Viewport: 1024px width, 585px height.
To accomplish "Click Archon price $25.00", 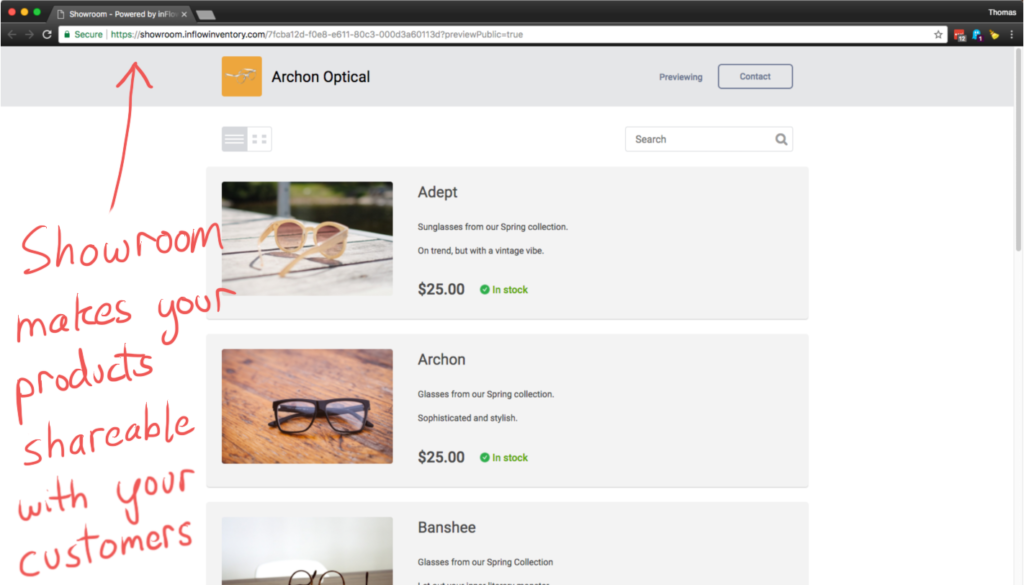I will click(x=441, y=457).
